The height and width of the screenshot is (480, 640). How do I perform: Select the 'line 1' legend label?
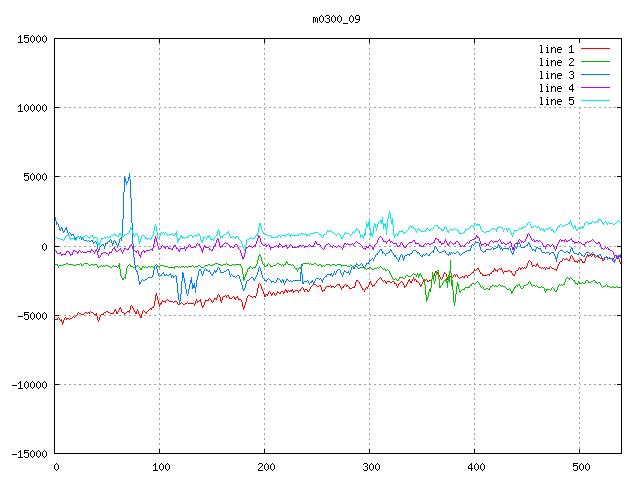556,49
